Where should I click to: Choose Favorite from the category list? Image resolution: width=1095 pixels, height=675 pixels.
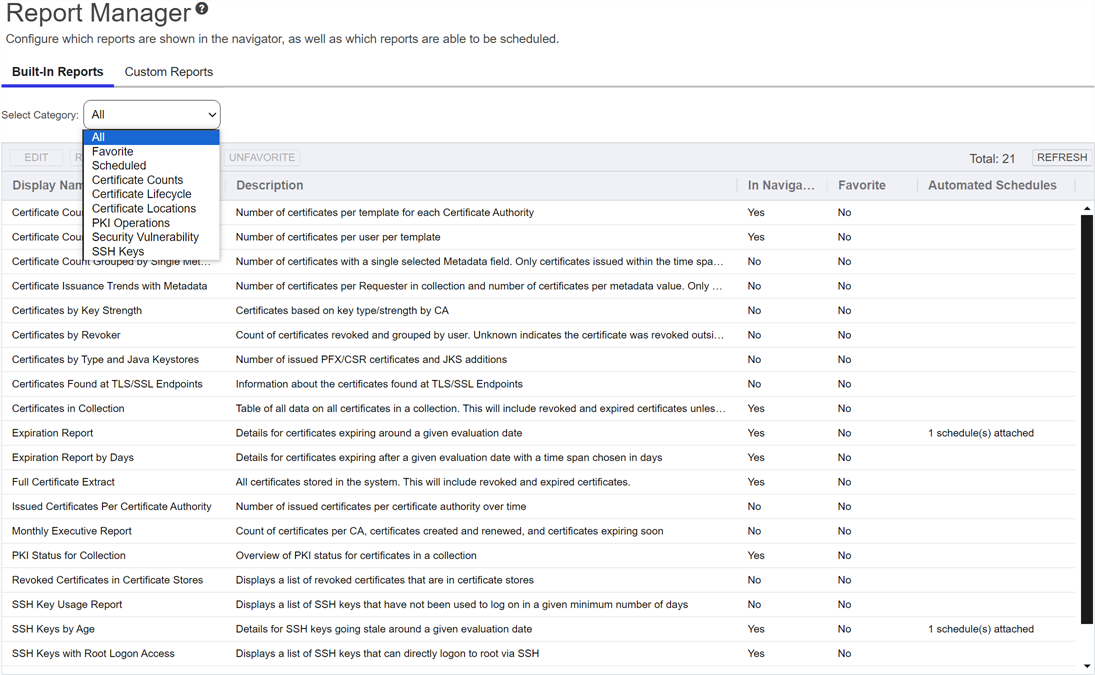point(112,152)
